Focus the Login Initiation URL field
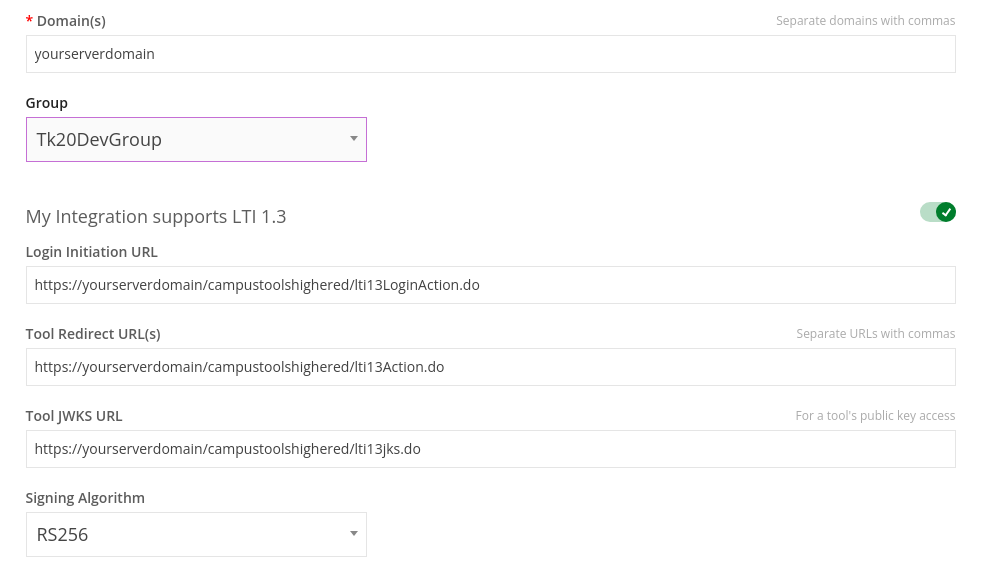The height and width of the screenshot is (567, 994). tap(491, 285)
